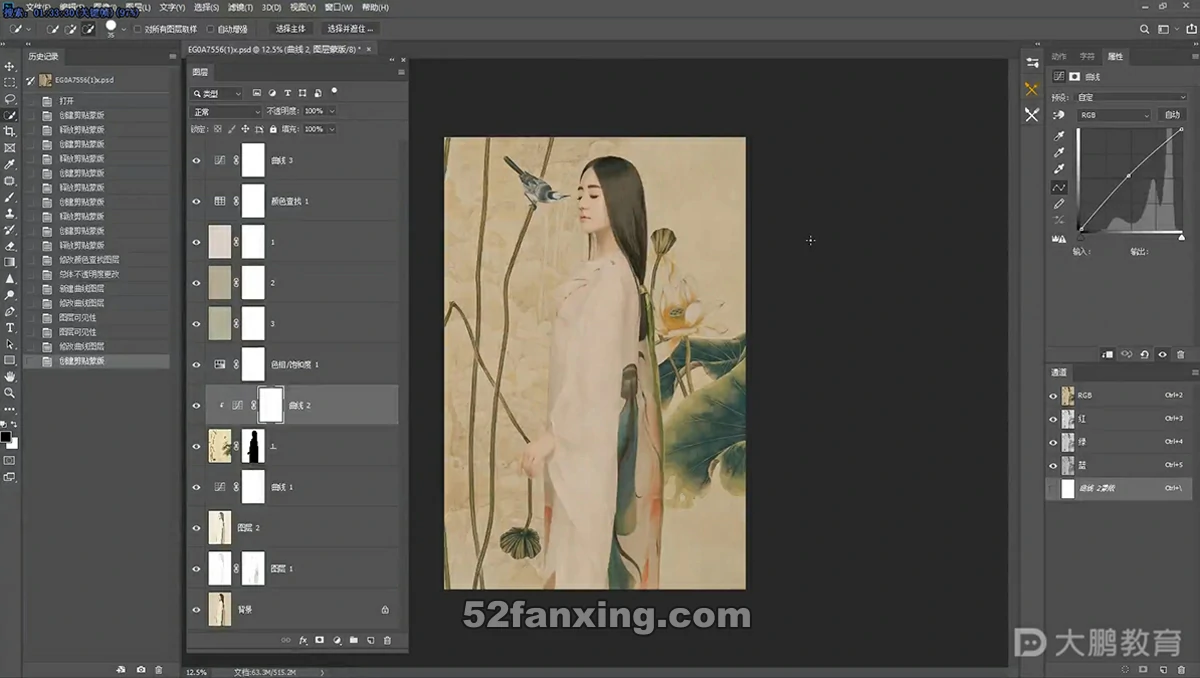Hide the 曲线 3 layer
Viewport: 1200px width, 678px height.
(196, 160)
